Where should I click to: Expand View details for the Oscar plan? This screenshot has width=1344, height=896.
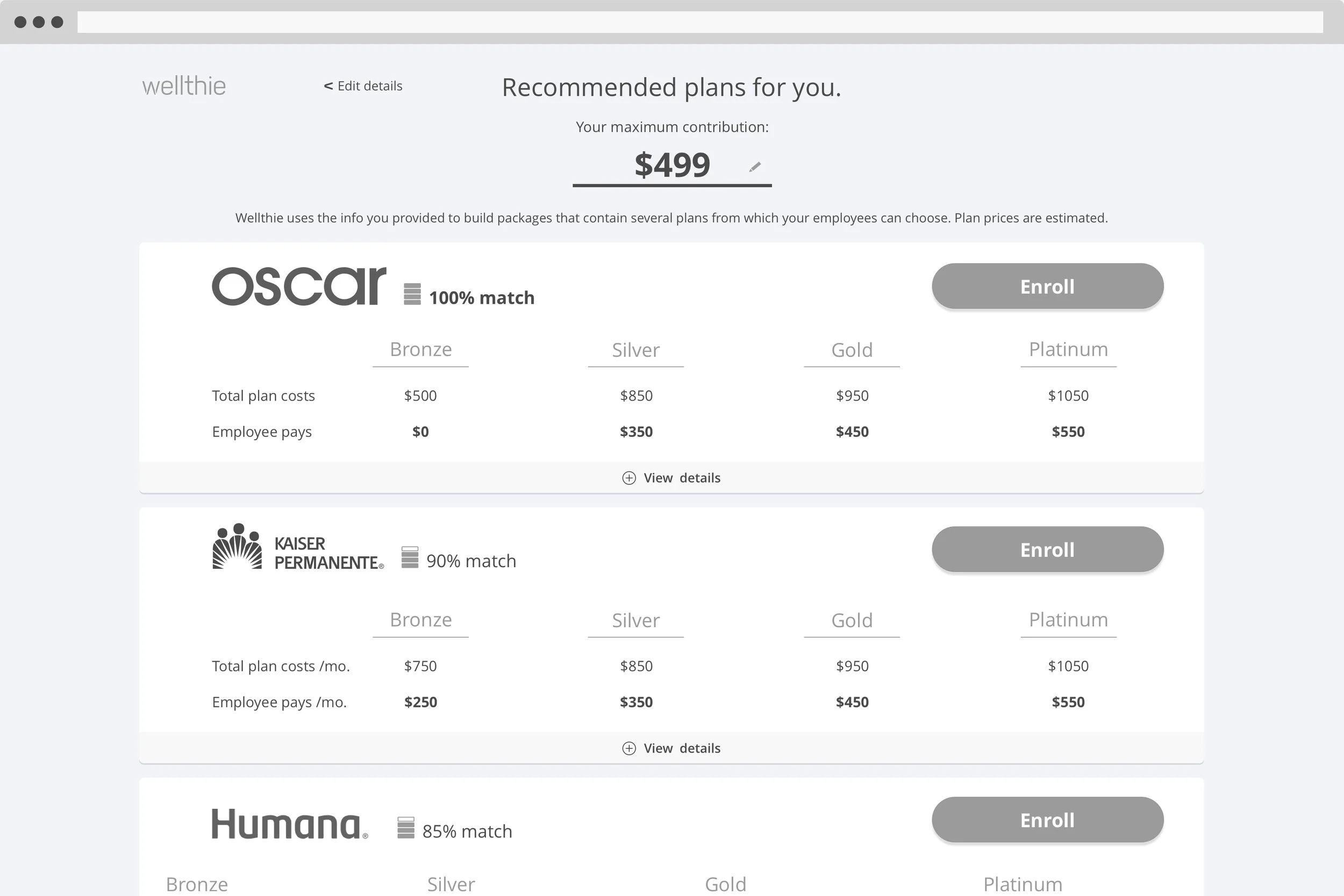click(671, 478)
